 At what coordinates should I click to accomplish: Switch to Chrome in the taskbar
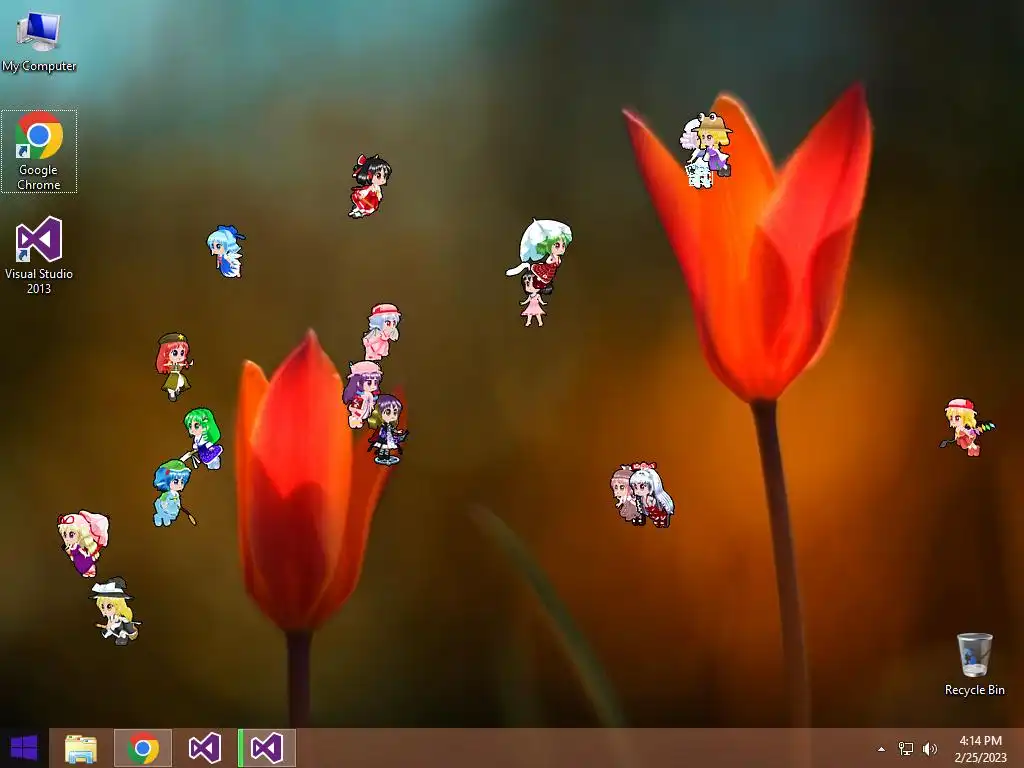click(143, 748)
